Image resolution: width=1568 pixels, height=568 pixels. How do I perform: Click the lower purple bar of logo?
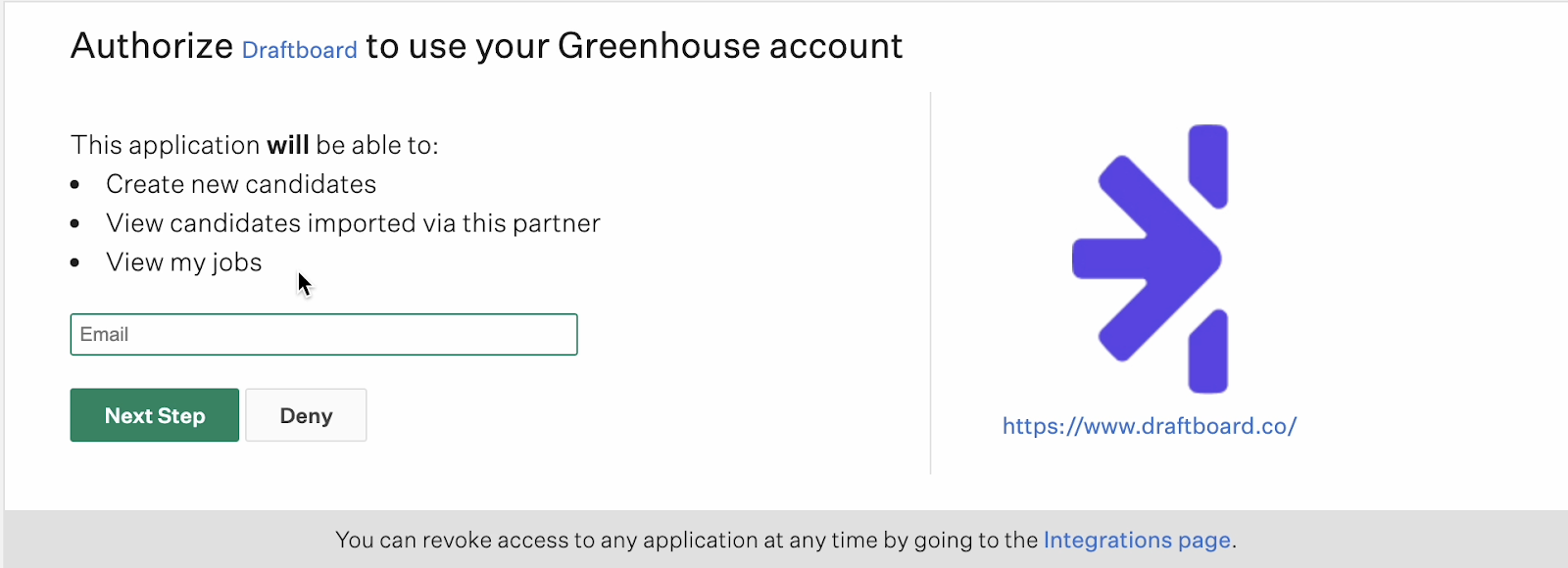[1208, 352]
